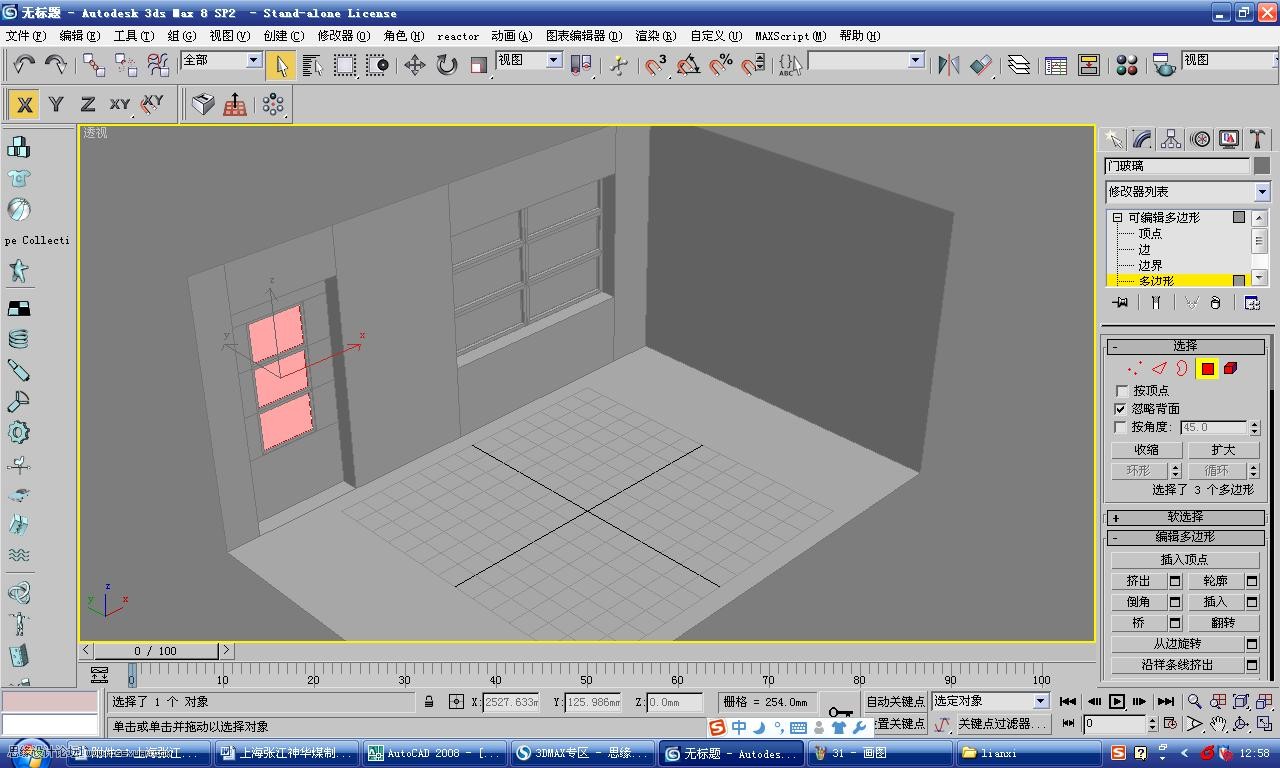Select Polygon sub-object level red square

(x=1208, y=369)
